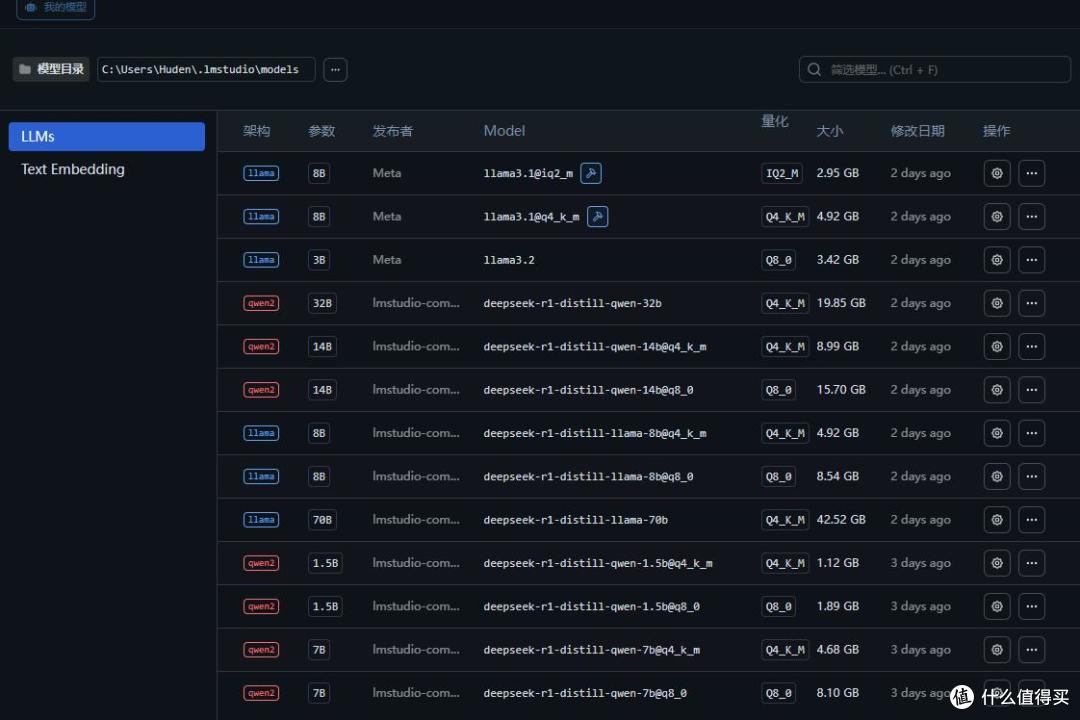Open more options for deepseek-r1-distill-llama-8b@q4_k_m
Screen dimensions: 1080x720
pos(1031,433)
